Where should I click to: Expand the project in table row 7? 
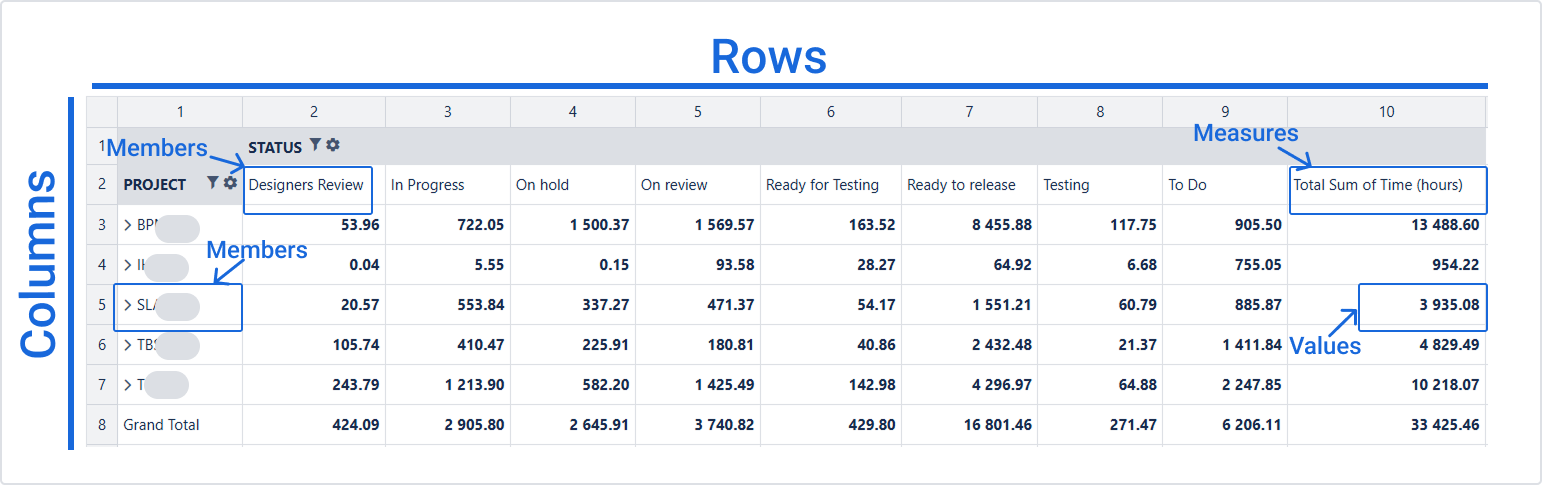128,385
